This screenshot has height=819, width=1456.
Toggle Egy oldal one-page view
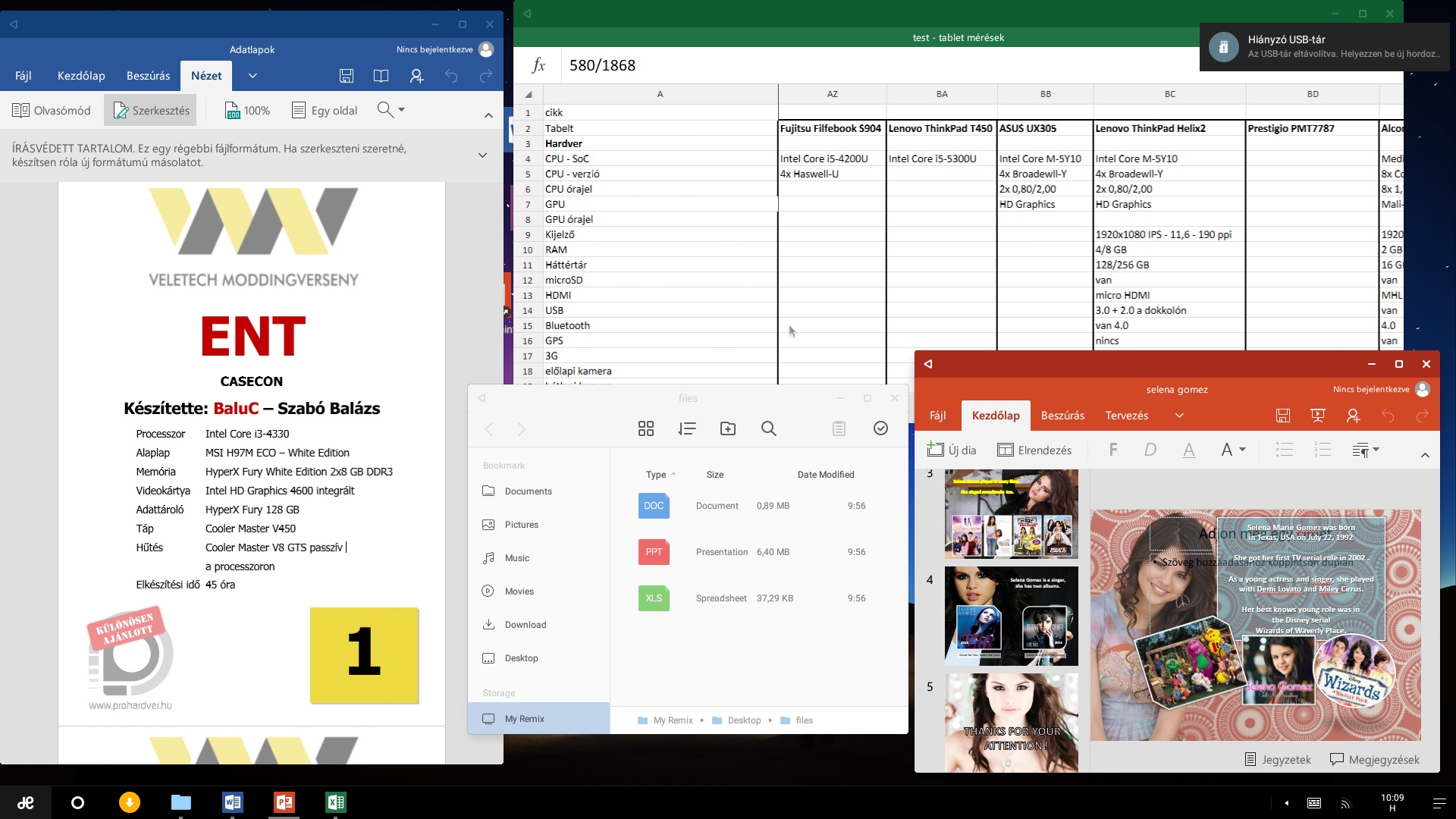click(x=325, y=110)
